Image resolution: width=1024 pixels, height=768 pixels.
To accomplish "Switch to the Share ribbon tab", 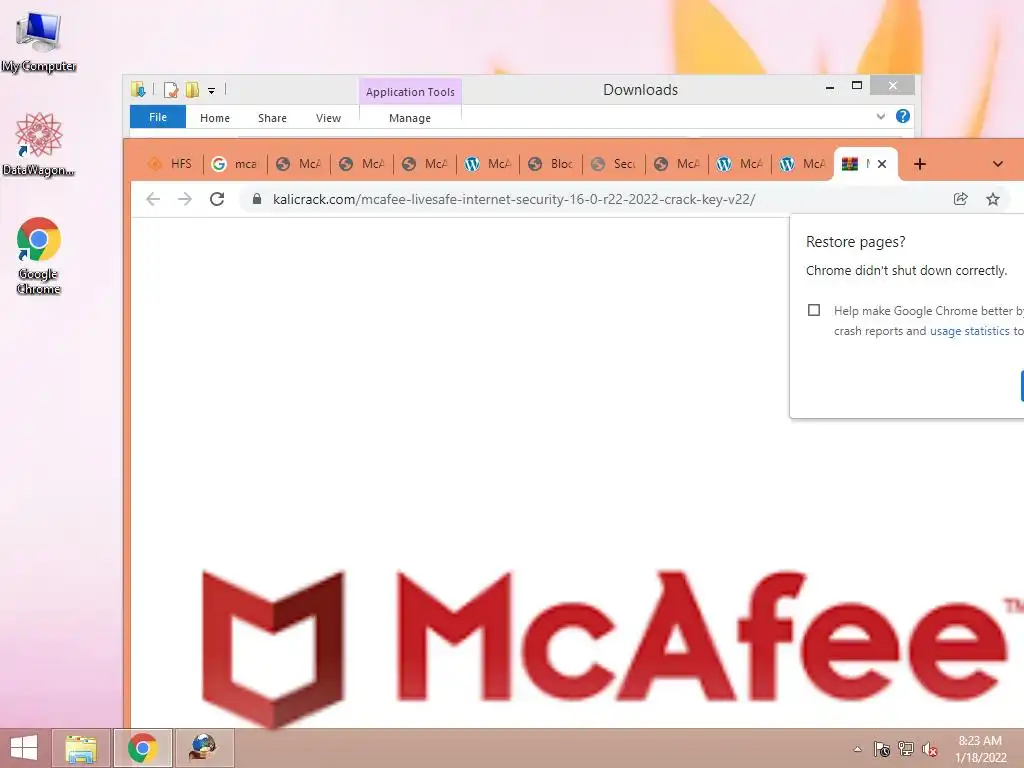I will pos(272,118).
